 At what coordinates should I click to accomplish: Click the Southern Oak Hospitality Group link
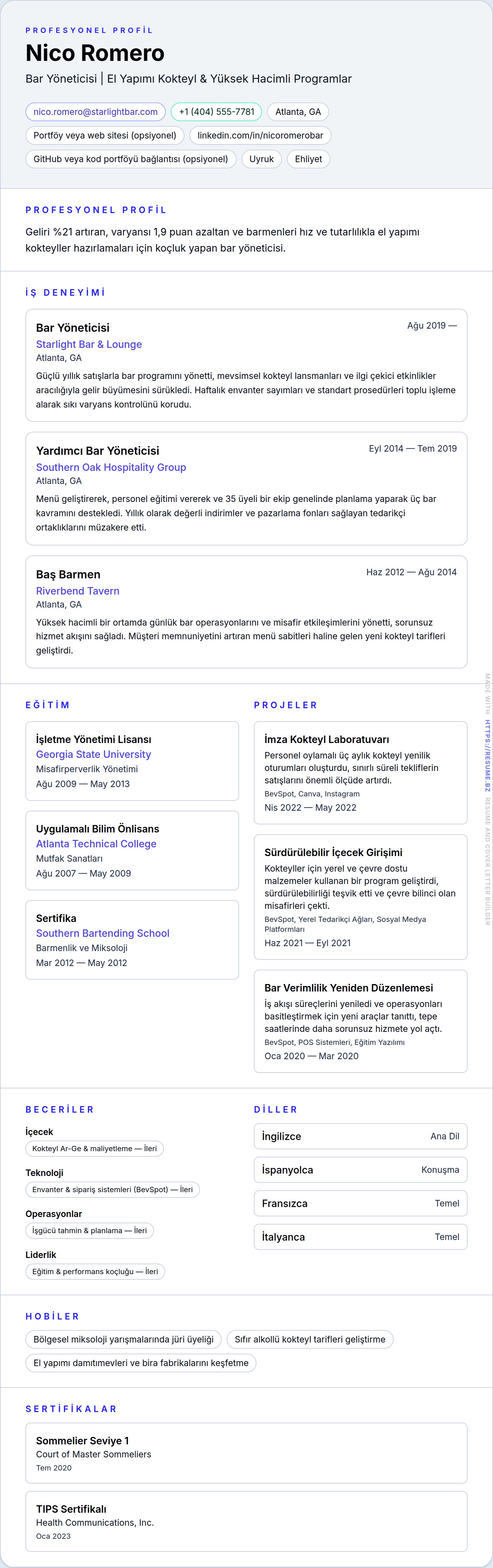tap(111, 467)
